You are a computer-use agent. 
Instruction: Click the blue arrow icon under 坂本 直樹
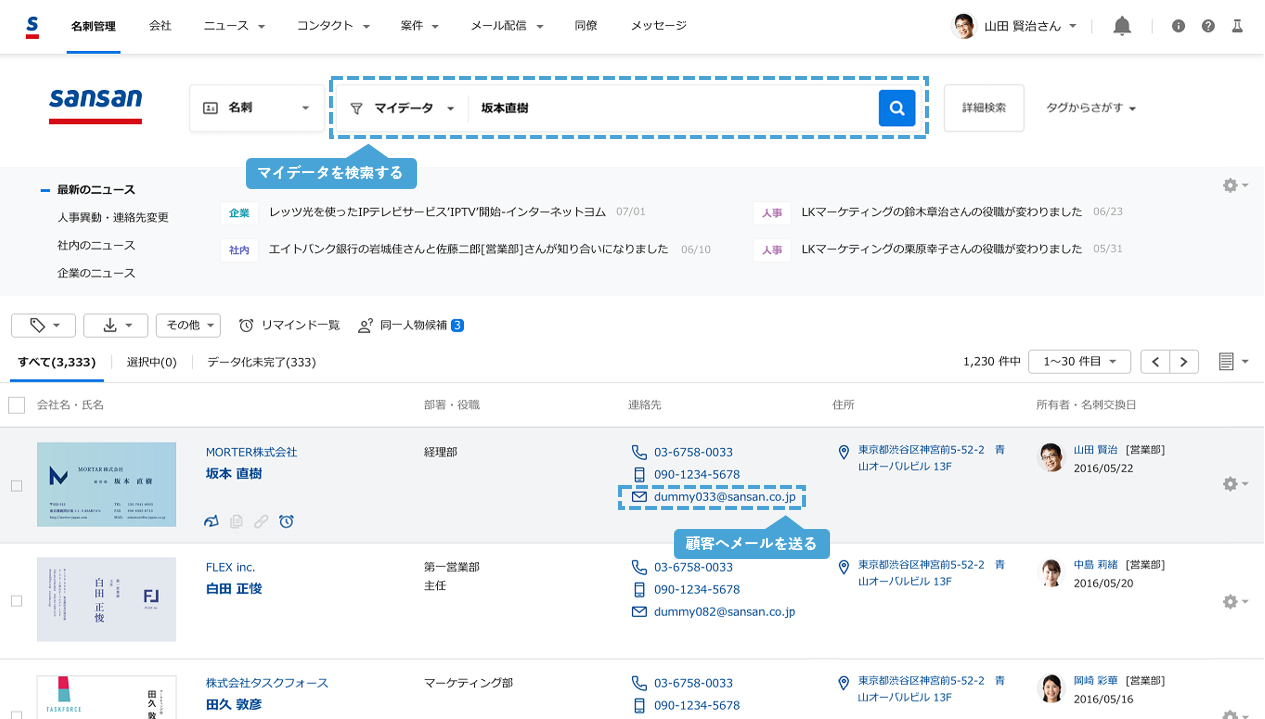[211, 521]
